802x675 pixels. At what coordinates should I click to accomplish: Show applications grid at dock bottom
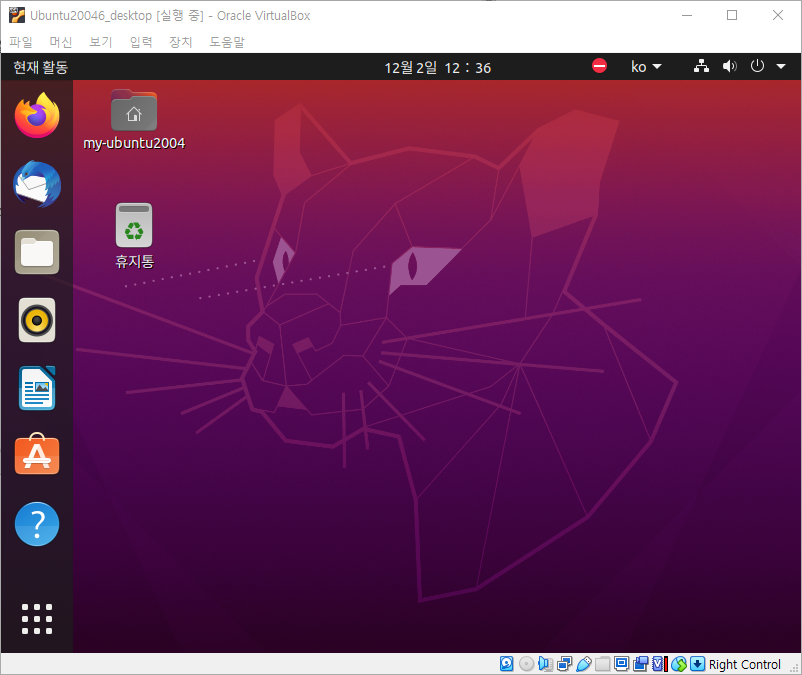click(x=37, y=619)
